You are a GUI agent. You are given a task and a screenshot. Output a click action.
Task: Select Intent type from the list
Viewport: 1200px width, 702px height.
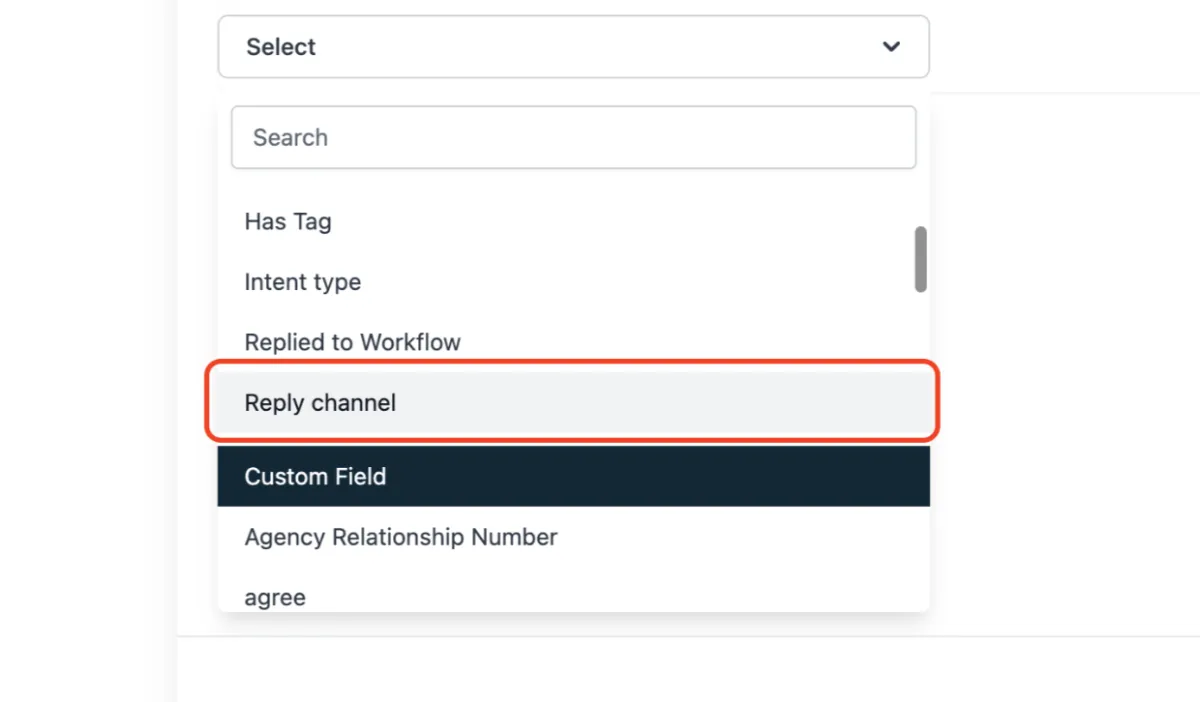[303, 282]
